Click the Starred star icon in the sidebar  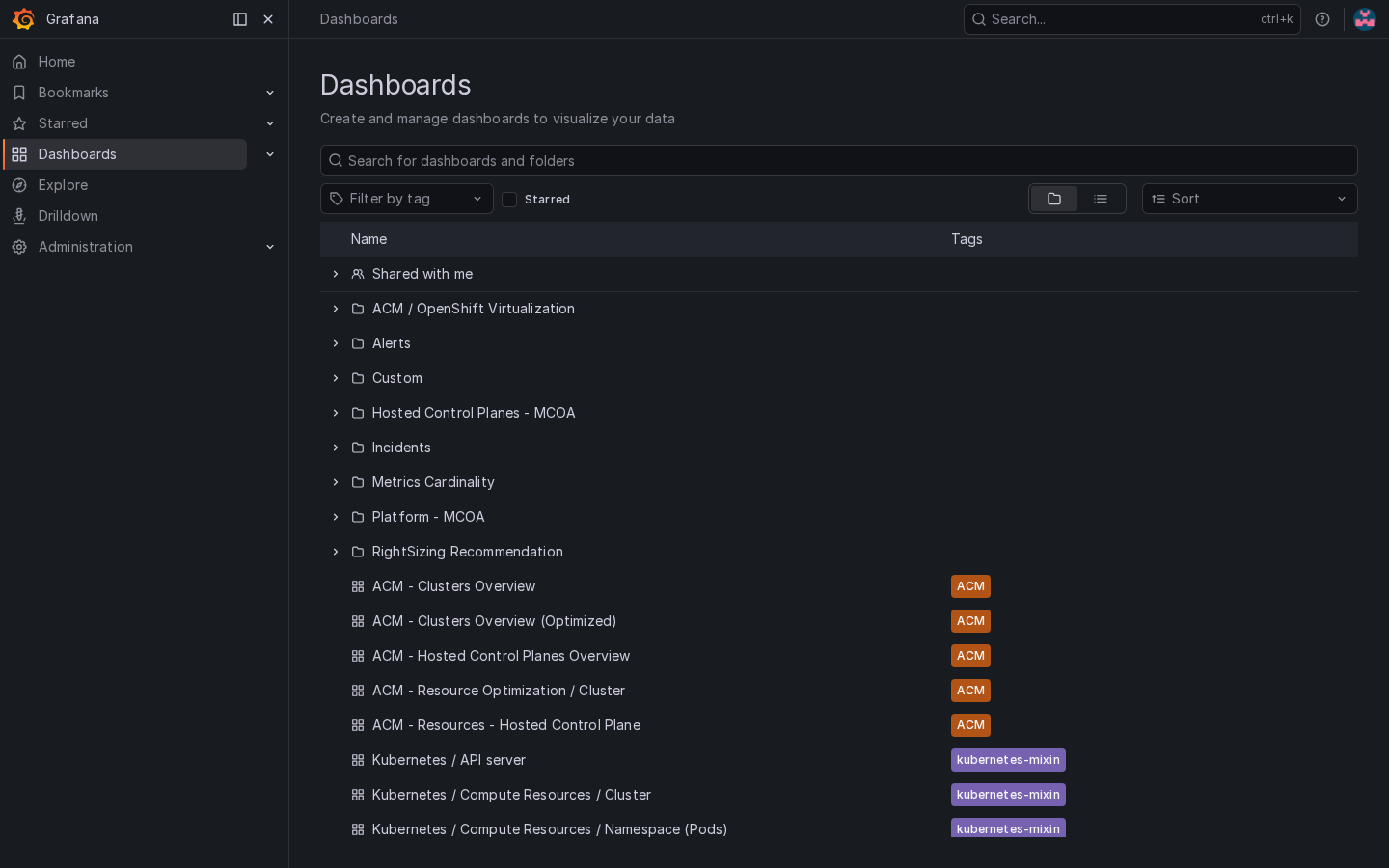(x=19, y=123)
